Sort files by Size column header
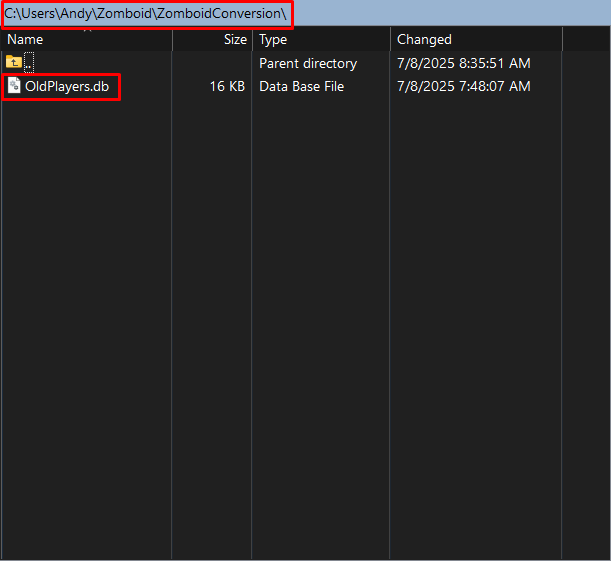This screenshot has height=561, width=611. click(x=235, y=39)
